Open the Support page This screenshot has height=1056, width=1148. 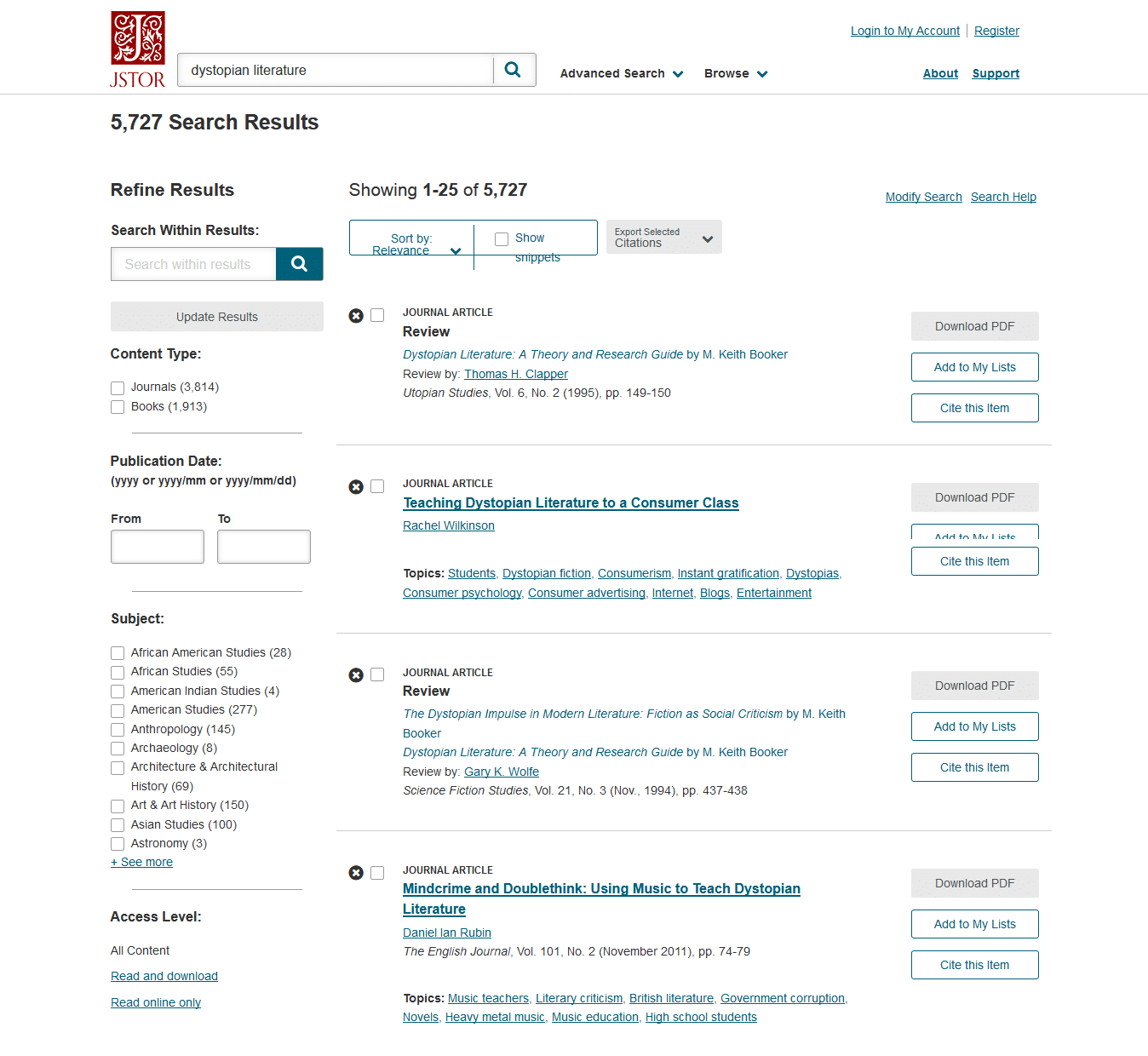click(996, 73)
